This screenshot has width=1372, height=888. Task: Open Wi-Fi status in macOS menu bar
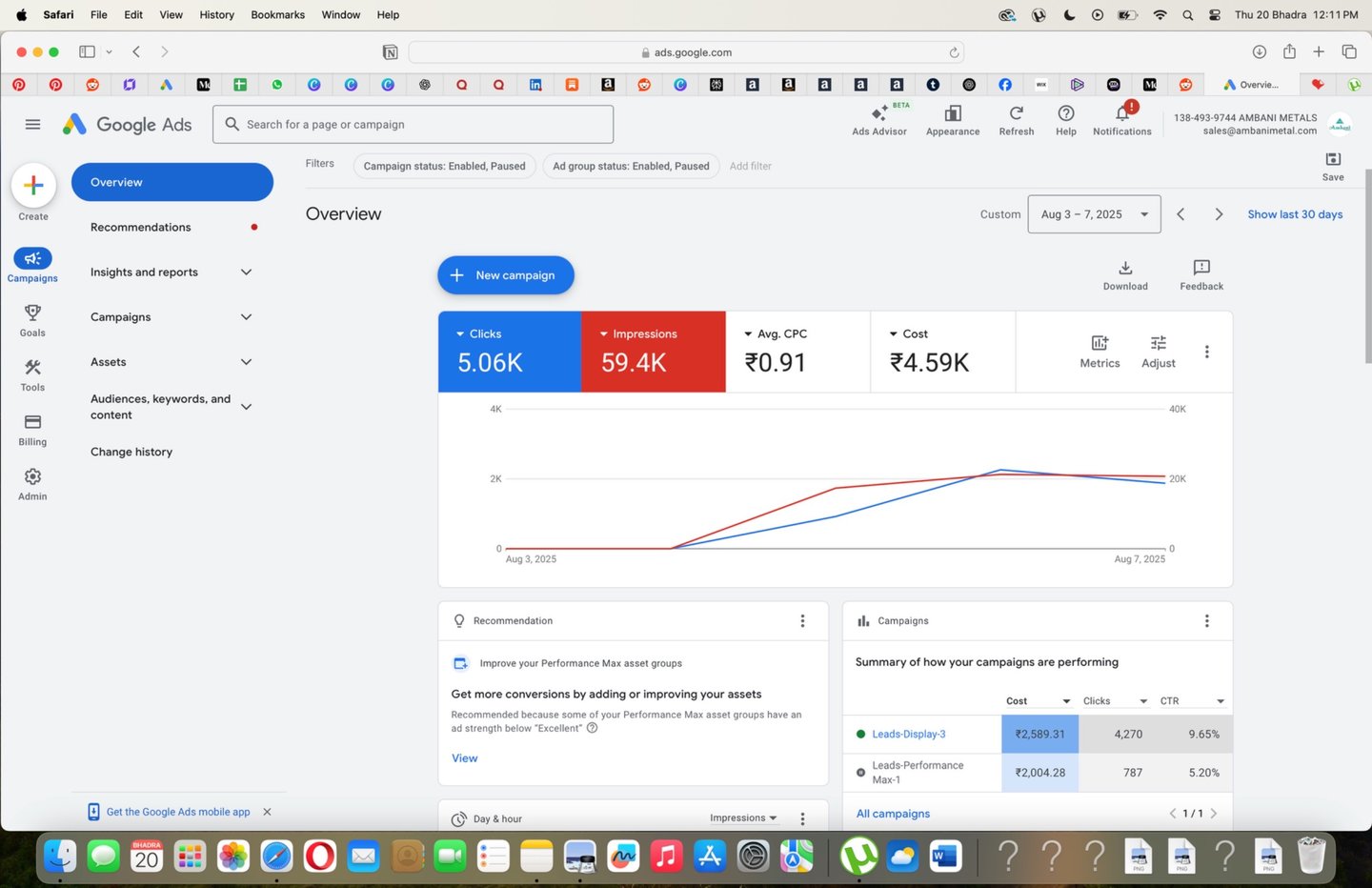pyautogui.click(x=1160, y=14)
